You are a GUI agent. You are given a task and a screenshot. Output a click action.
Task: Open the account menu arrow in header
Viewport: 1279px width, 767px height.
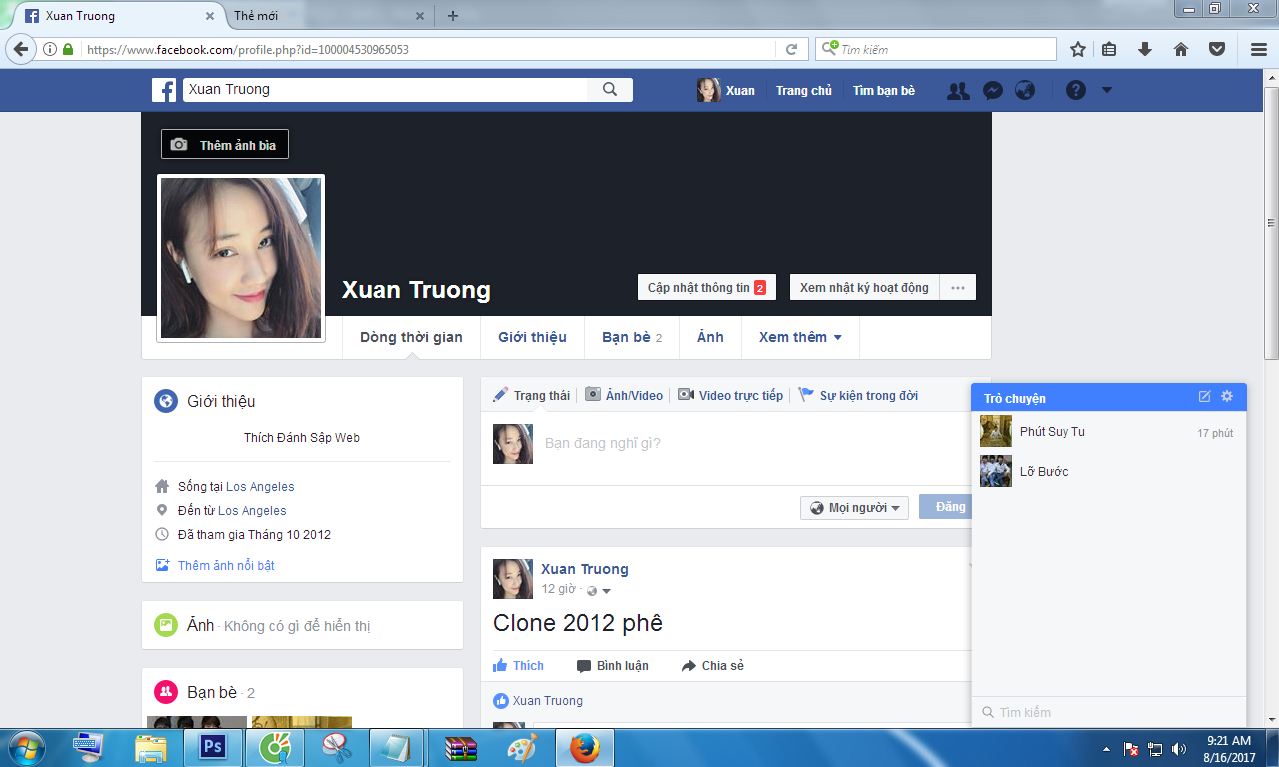click(1107, 90)
